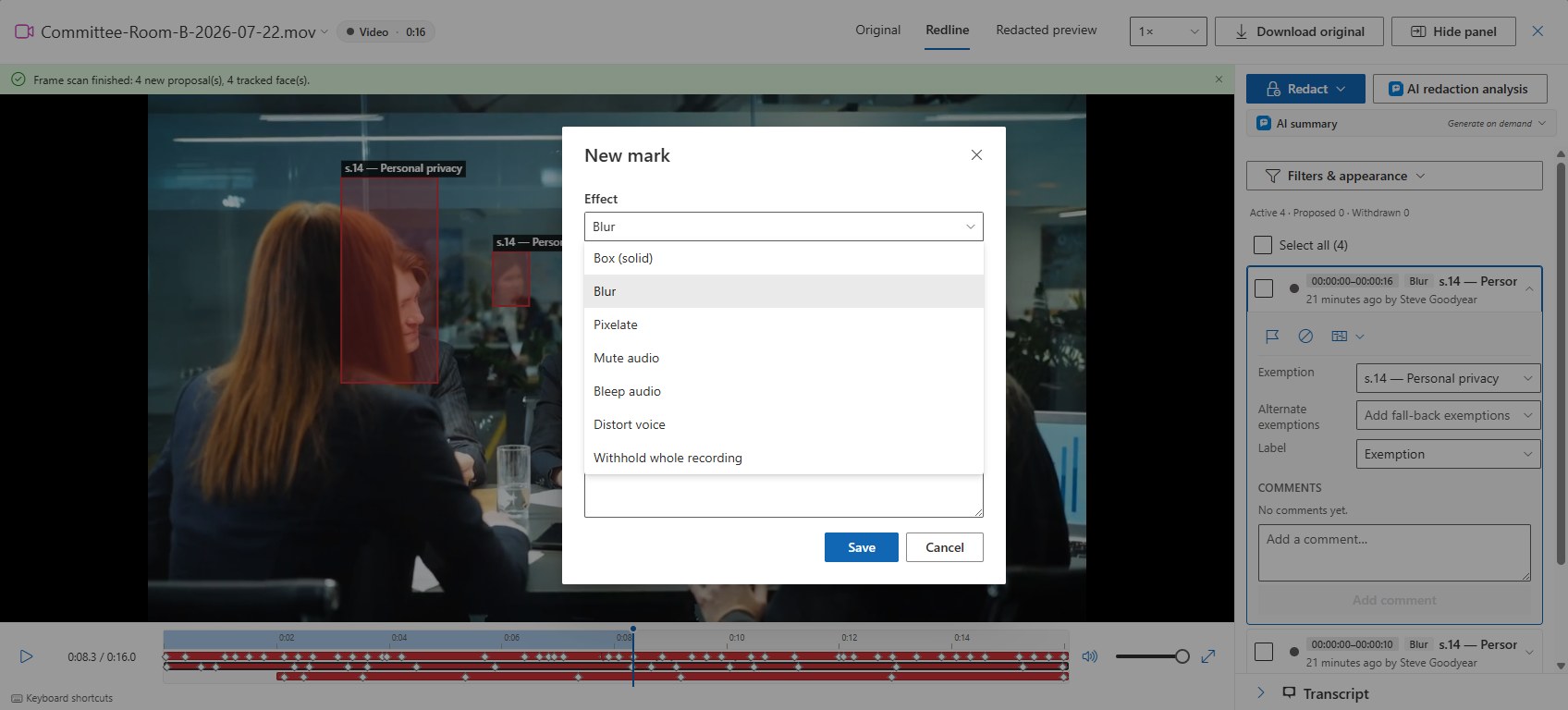1568x710 pixels.
Task: Choose the Bleep audio effect
Action: 783,391
